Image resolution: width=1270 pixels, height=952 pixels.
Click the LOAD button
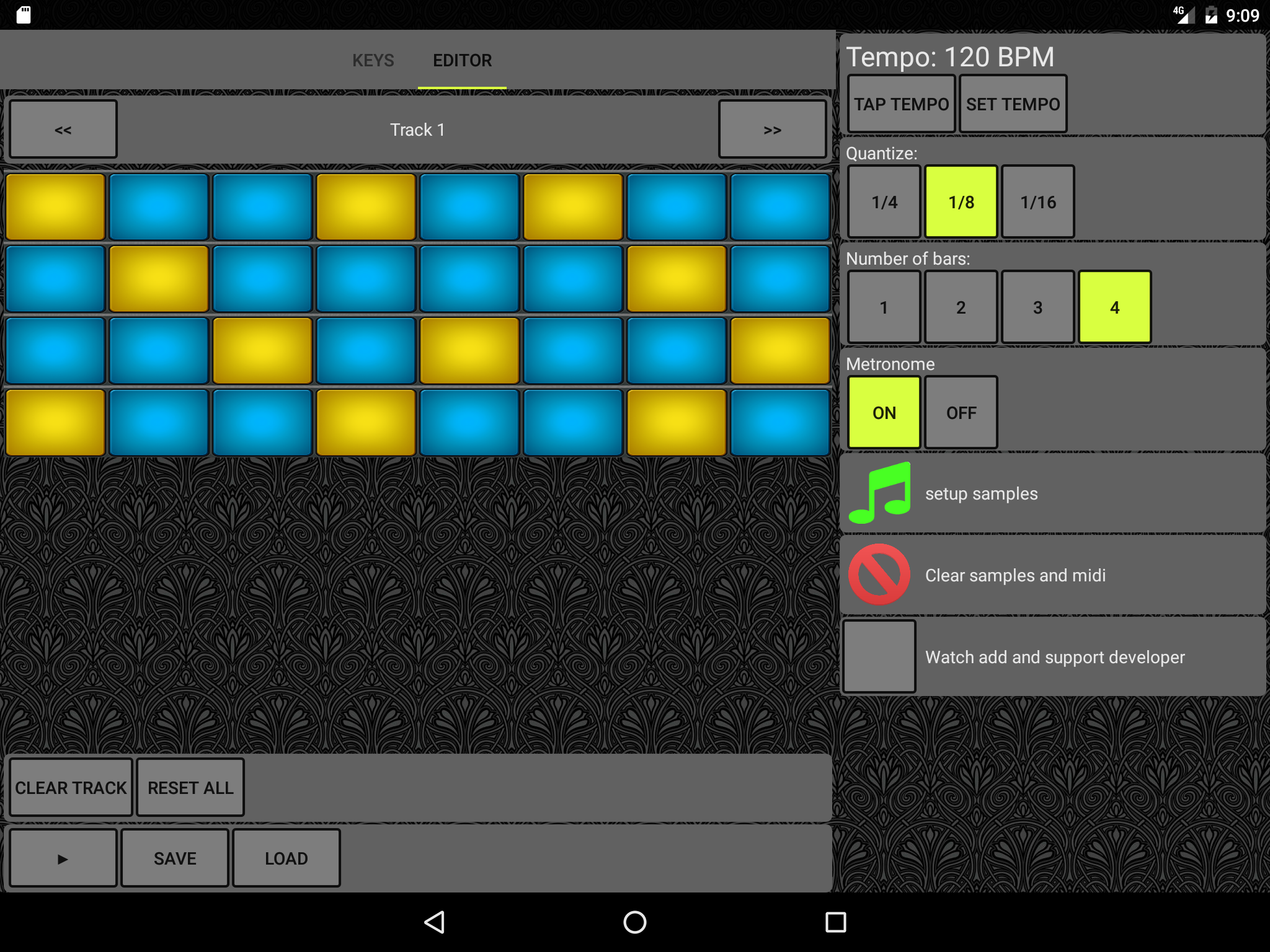tap(286, 858)
